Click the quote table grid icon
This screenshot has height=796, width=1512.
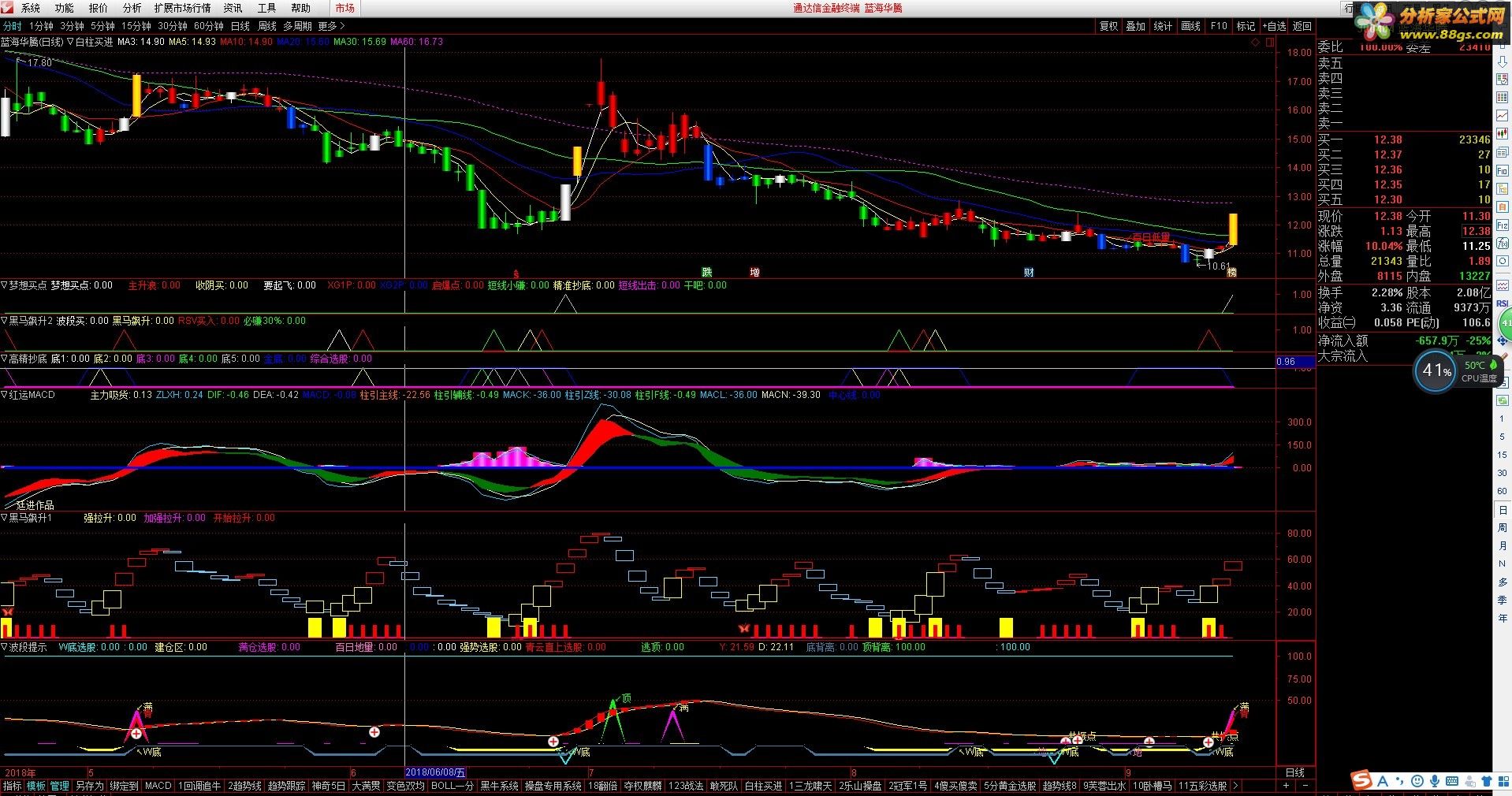[1503, 97]
